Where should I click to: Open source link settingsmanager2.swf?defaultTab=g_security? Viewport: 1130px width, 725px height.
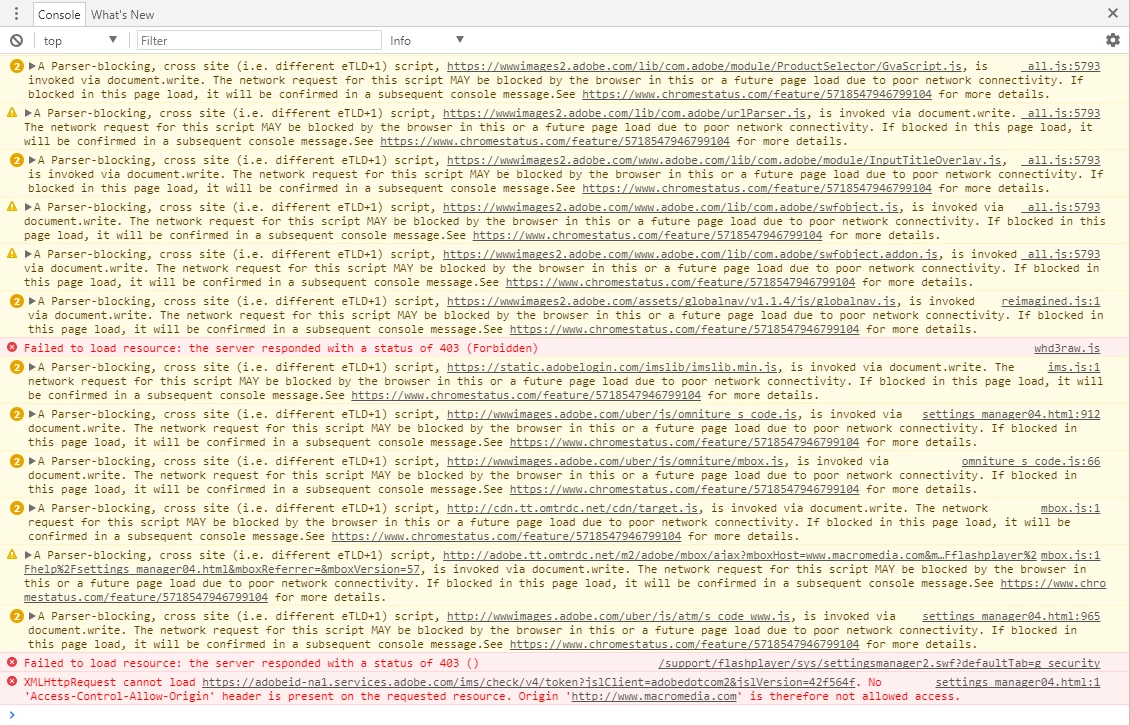point(879,663)
